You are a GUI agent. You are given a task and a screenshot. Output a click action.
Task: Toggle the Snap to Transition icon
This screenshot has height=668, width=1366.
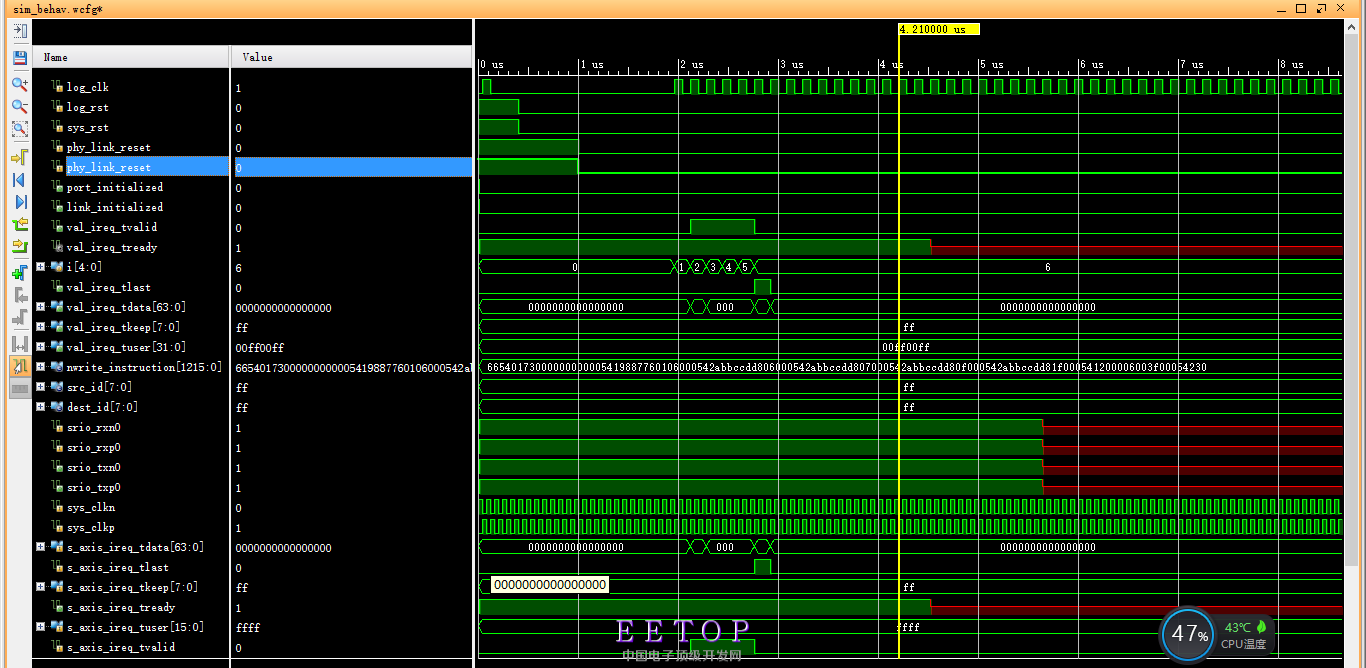click(x=19, y=366)
